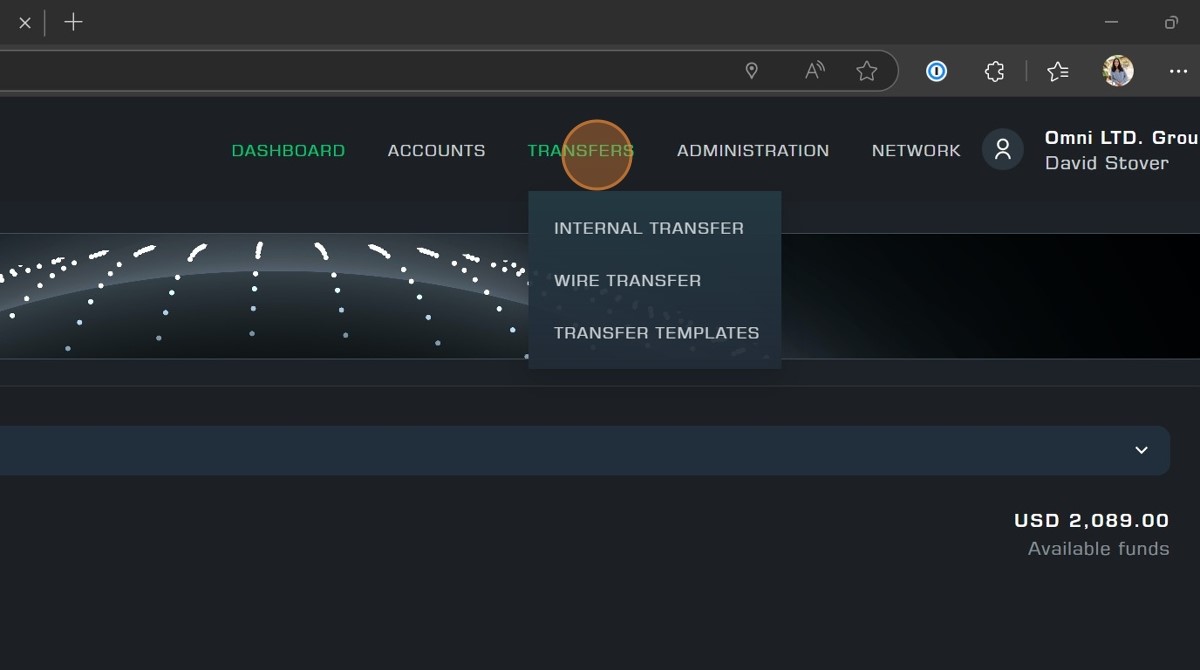Open the 1Password extension
1200x670 pixels.
[x=936, y=71]
